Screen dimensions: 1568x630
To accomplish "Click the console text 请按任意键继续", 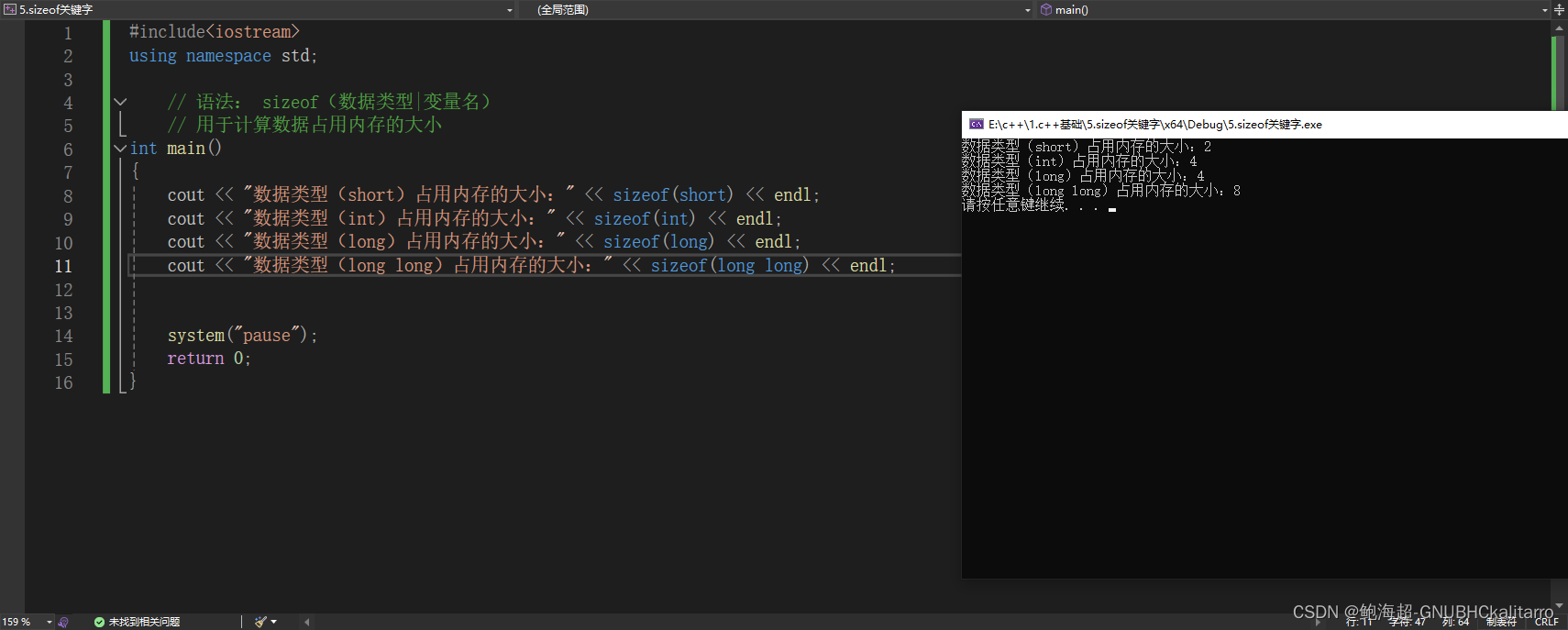I will (x=1013, y=205).
